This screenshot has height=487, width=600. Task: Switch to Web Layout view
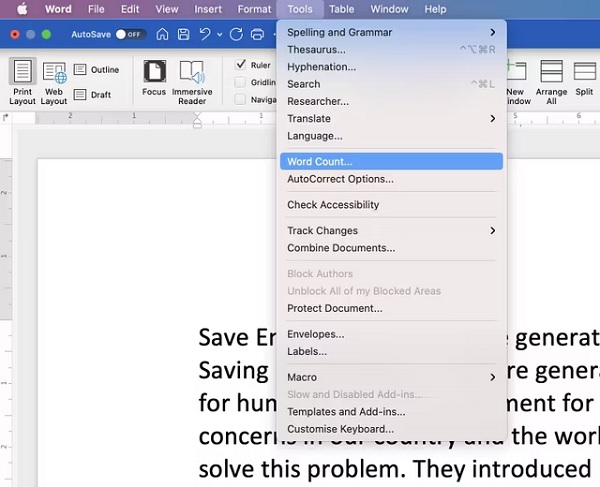coord(54,81)
